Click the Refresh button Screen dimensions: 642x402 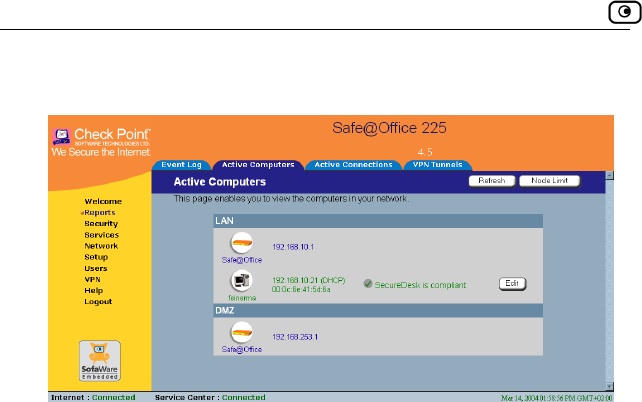[492, 181]
